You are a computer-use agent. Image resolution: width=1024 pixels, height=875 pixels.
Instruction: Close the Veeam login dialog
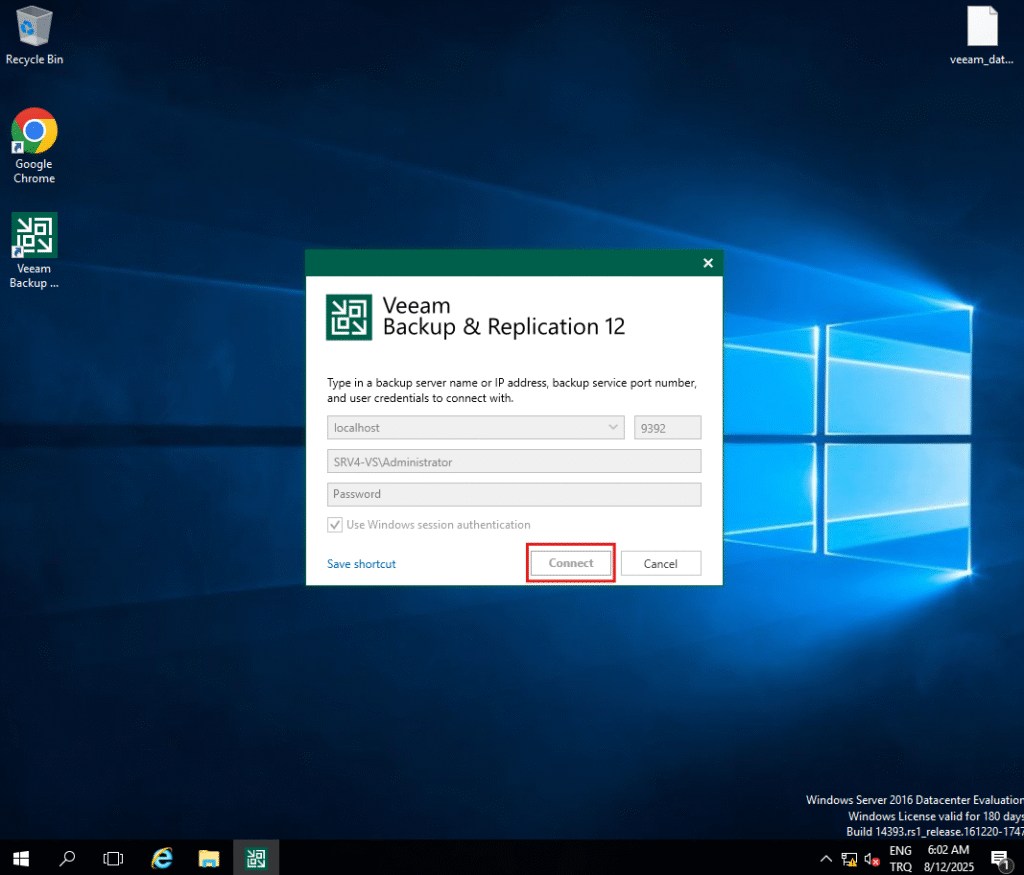[x=708, y=263]
